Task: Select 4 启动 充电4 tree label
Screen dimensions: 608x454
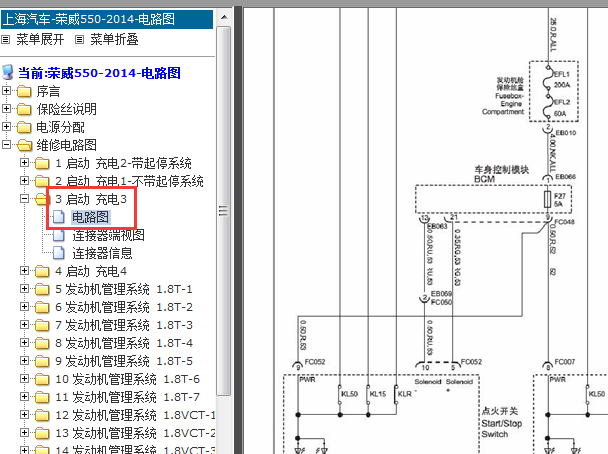Action: coord(91,271)
